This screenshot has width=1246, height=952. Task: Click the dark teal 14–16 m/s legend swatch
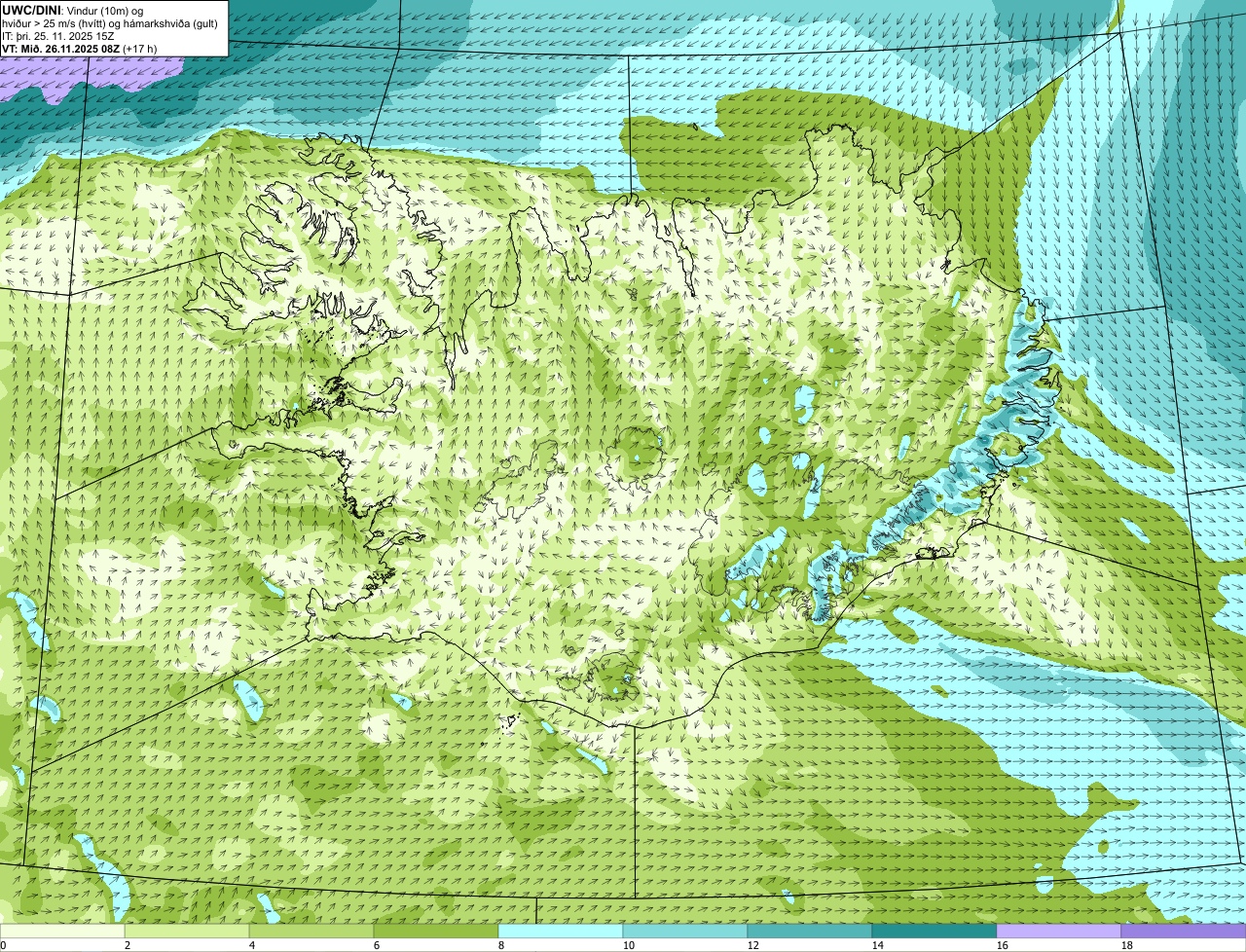tap(934, 931)
